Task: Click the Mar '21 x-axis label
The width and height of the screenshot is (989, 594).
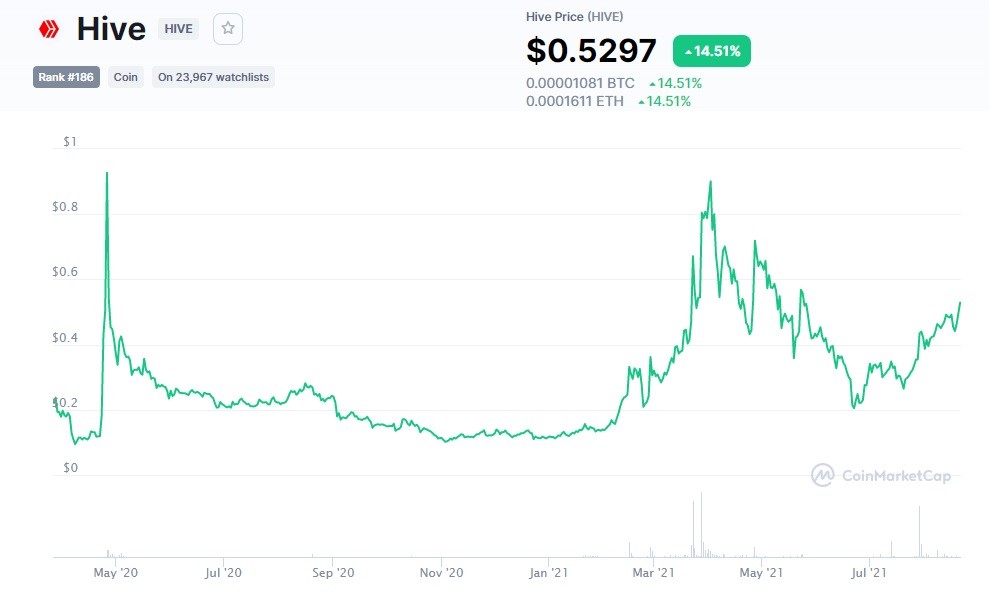Action: pos(653,573)
